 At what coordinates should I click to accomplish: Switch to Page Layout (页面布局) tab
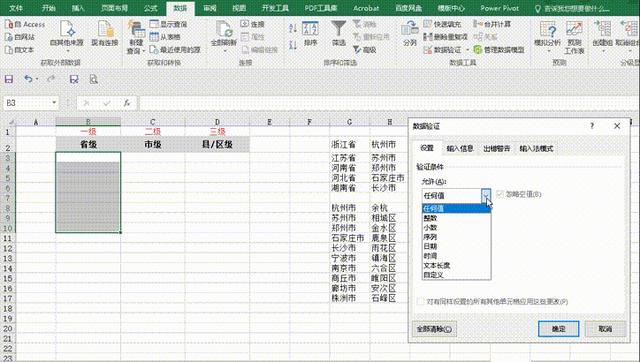[x=114, y=8]
